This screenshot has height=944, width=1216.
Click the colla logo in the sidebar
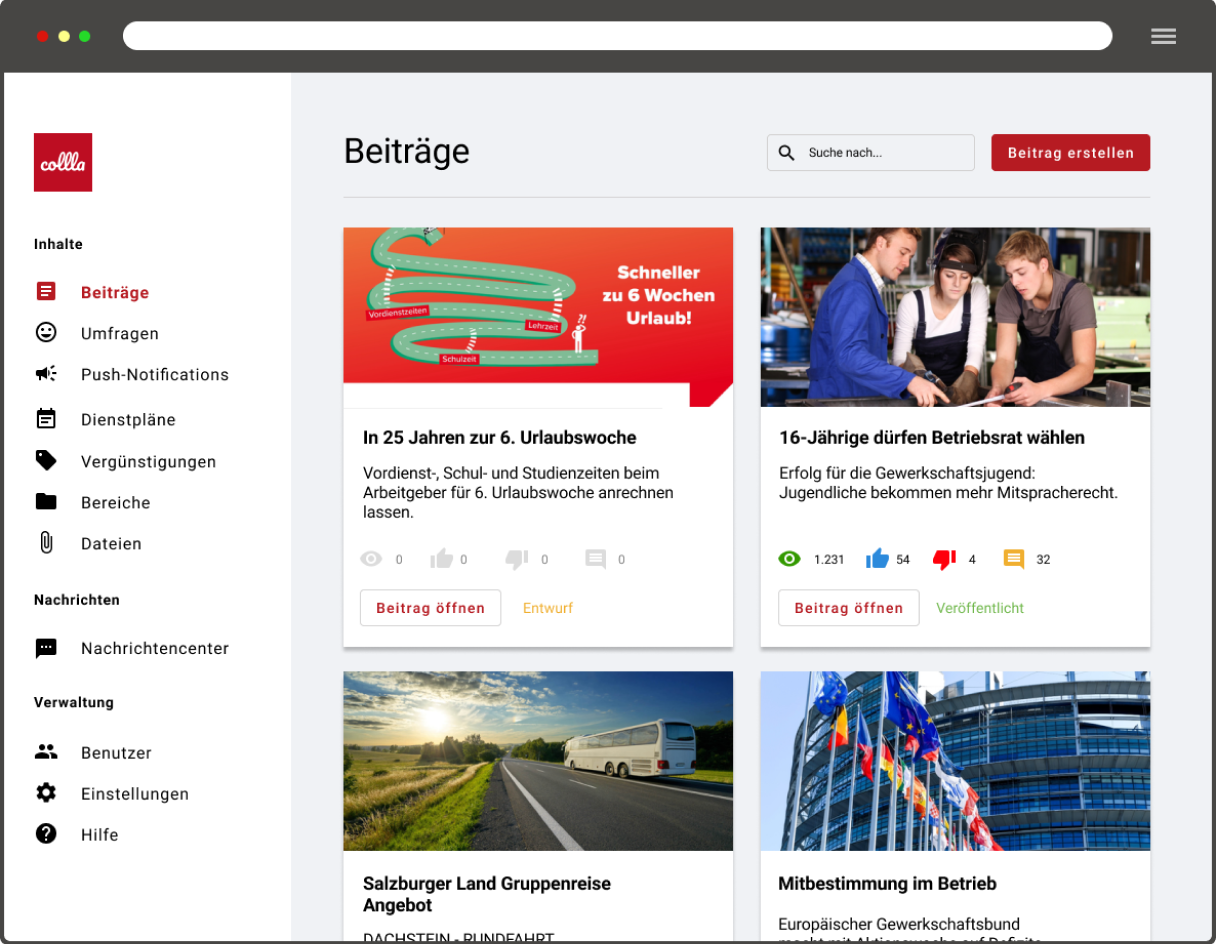click(x=62, y=162)
